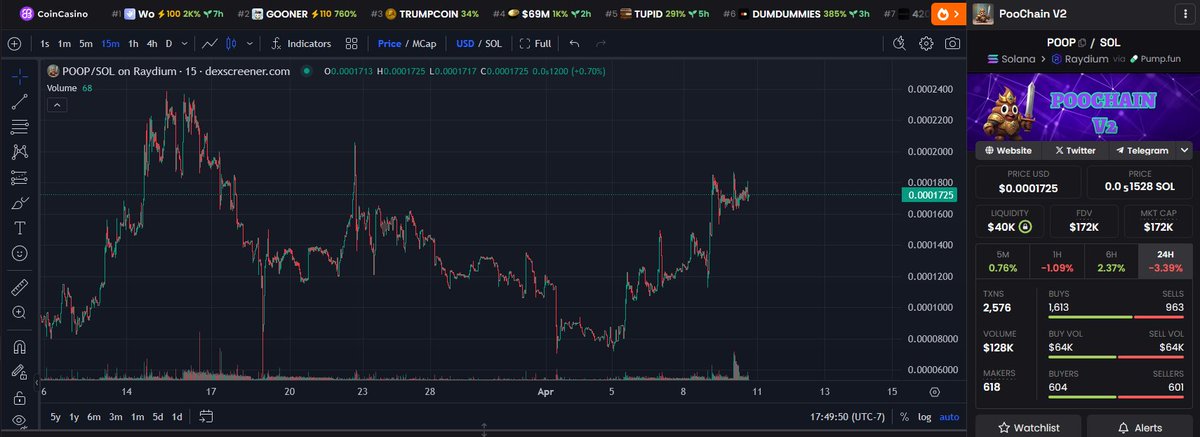Select the 1H price change tab
The image size is (1200, 437).
1056,262
